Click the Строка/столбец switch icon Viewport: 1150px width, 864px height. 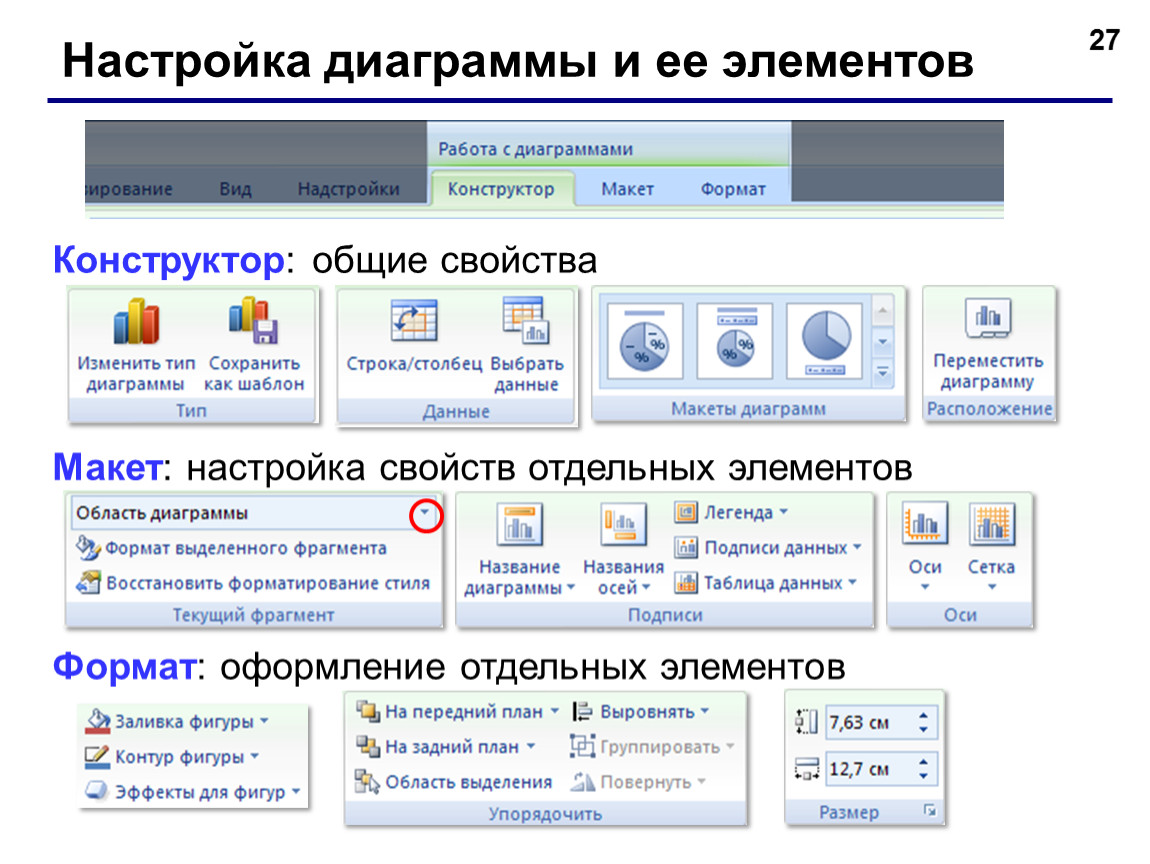(414, 321)
